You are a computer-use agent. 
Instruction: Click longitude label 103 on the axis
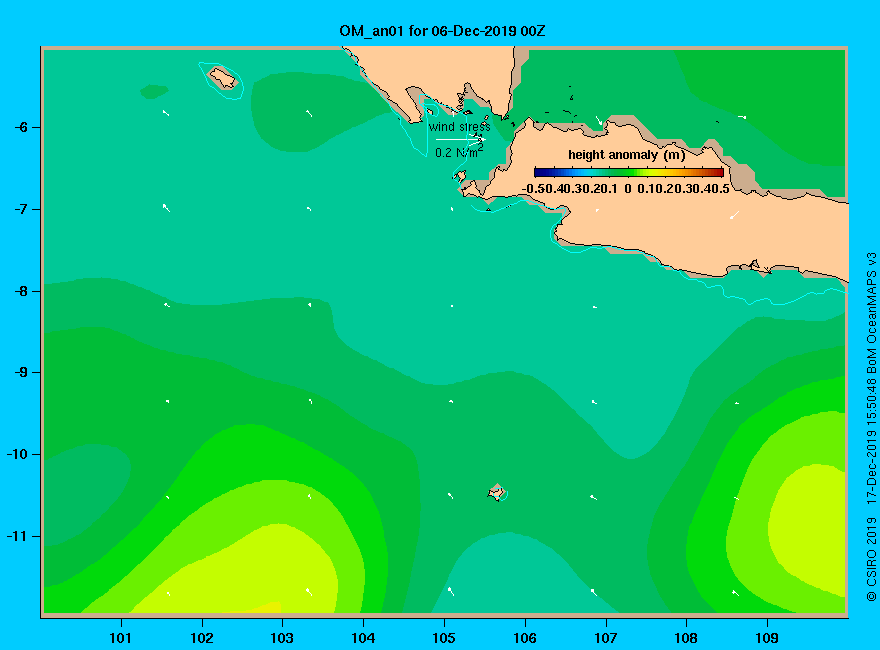(282, 638)
